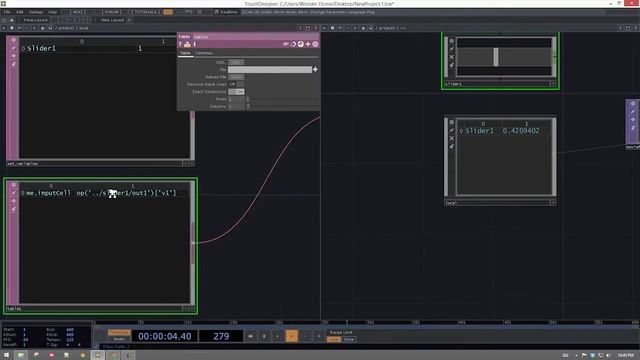Click the File path input field
The width and height of the screenshot is (640, 360).
[x=270, y=70]
